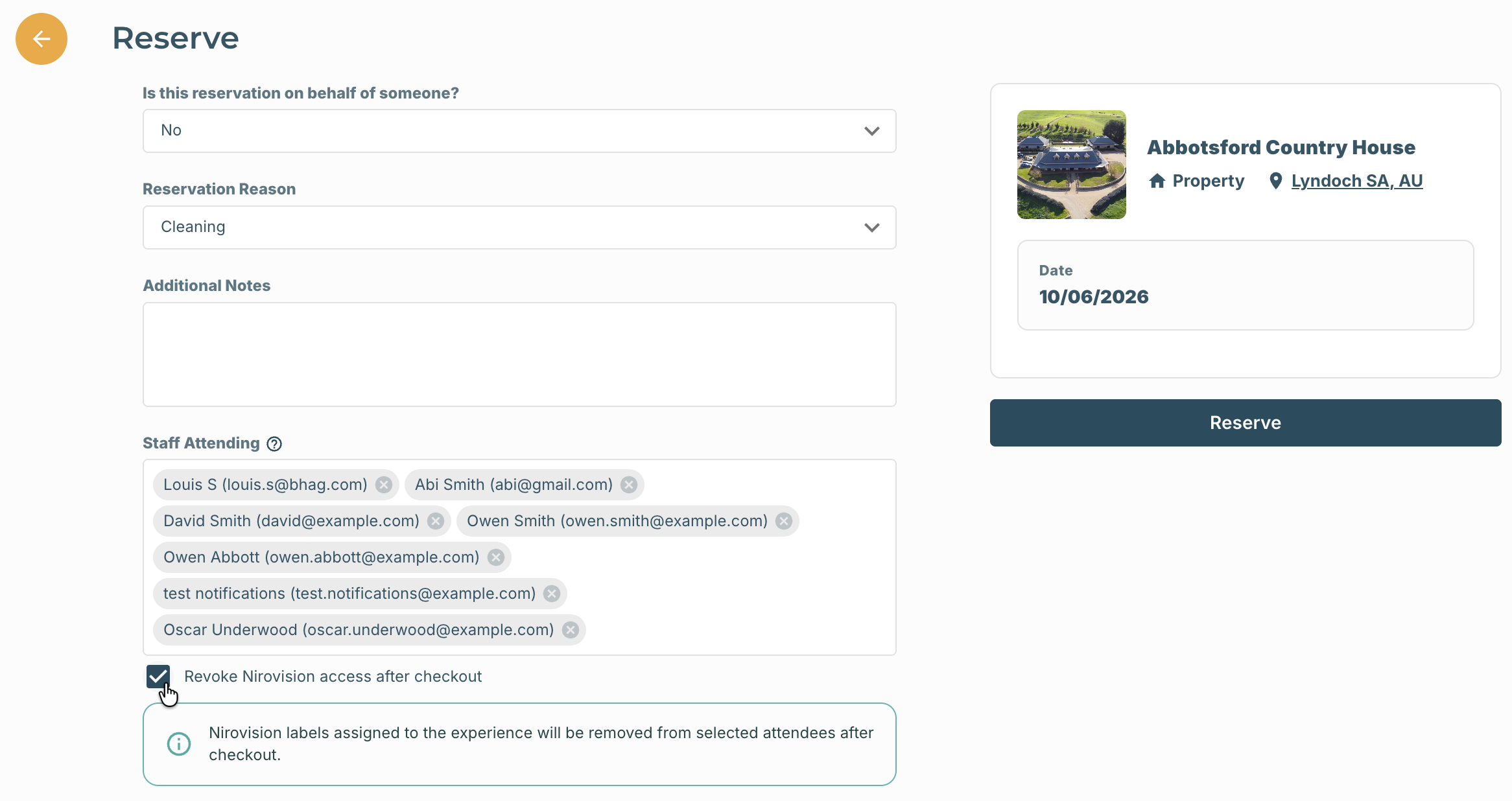Remove test notifications attendee chip
Viewport: 1512px width, 801px height.
click(x=552, y=594)
